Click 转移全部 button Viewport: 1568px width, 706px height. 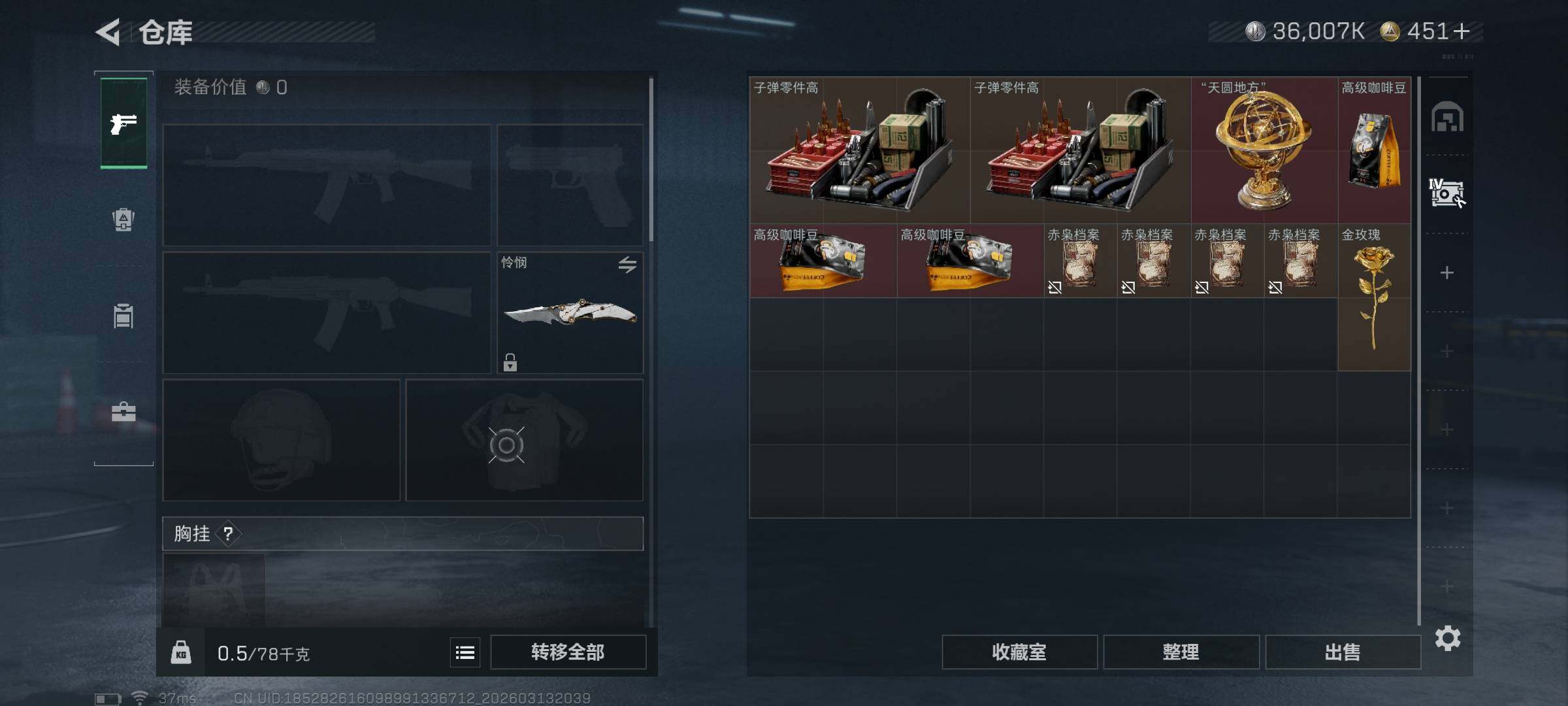pos(568,652)
